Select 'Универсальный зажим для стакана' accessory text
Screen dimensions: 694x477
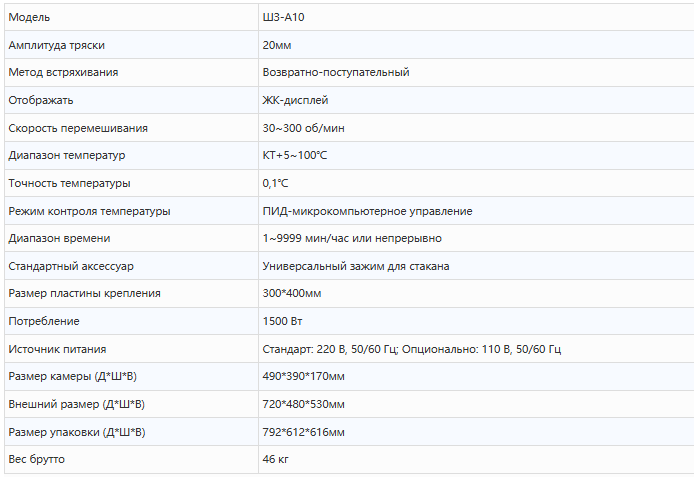(x=355, y=266)
